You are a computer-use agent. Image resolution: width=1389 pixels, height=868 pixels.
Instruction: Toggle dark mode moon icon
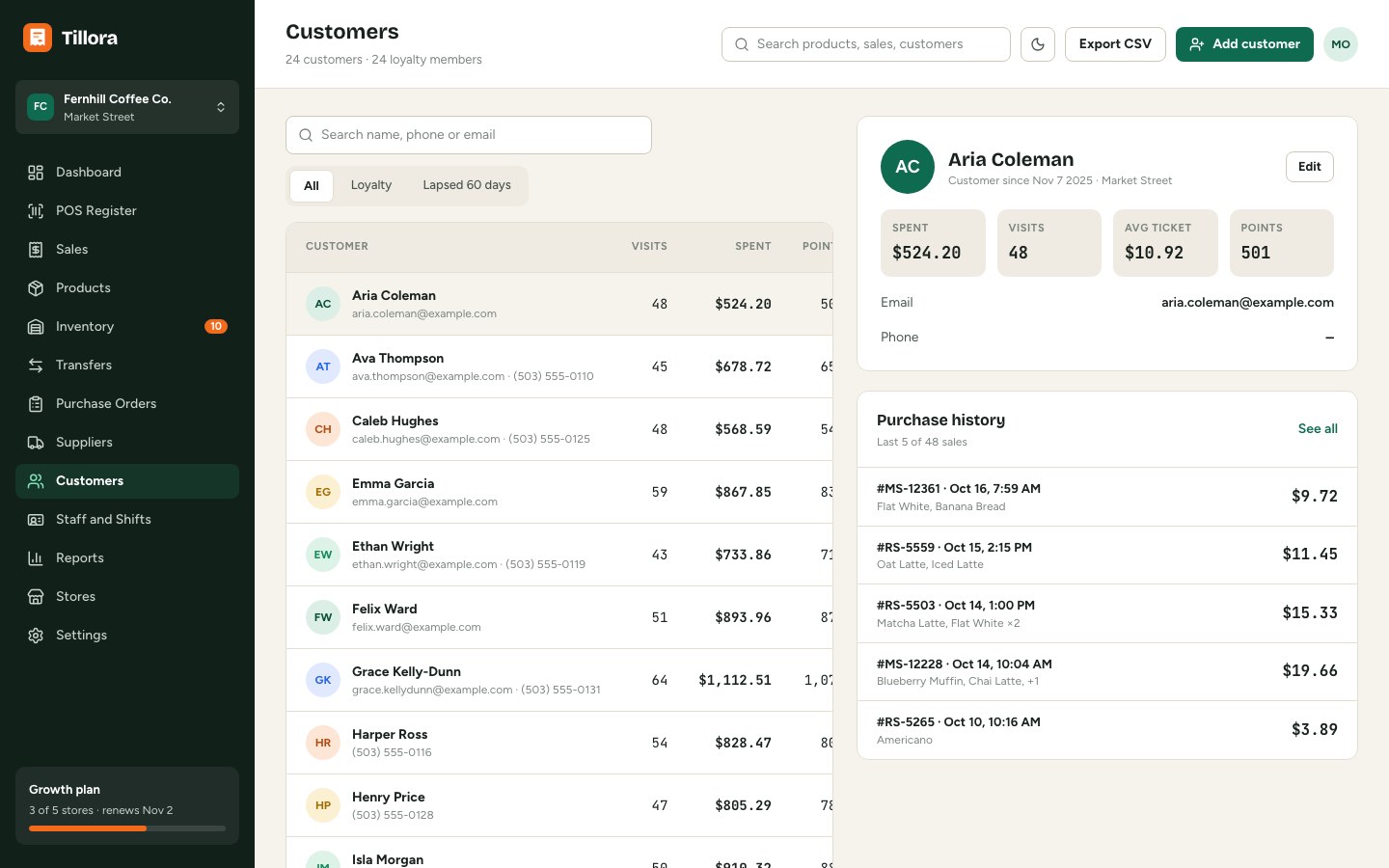(1038, 44)
